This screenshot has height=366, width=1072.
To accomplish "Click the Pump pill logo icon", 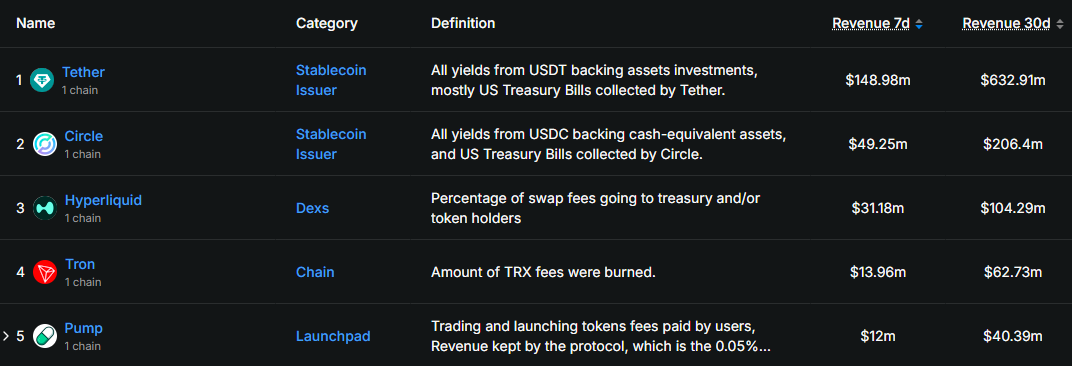I will 45,336.
